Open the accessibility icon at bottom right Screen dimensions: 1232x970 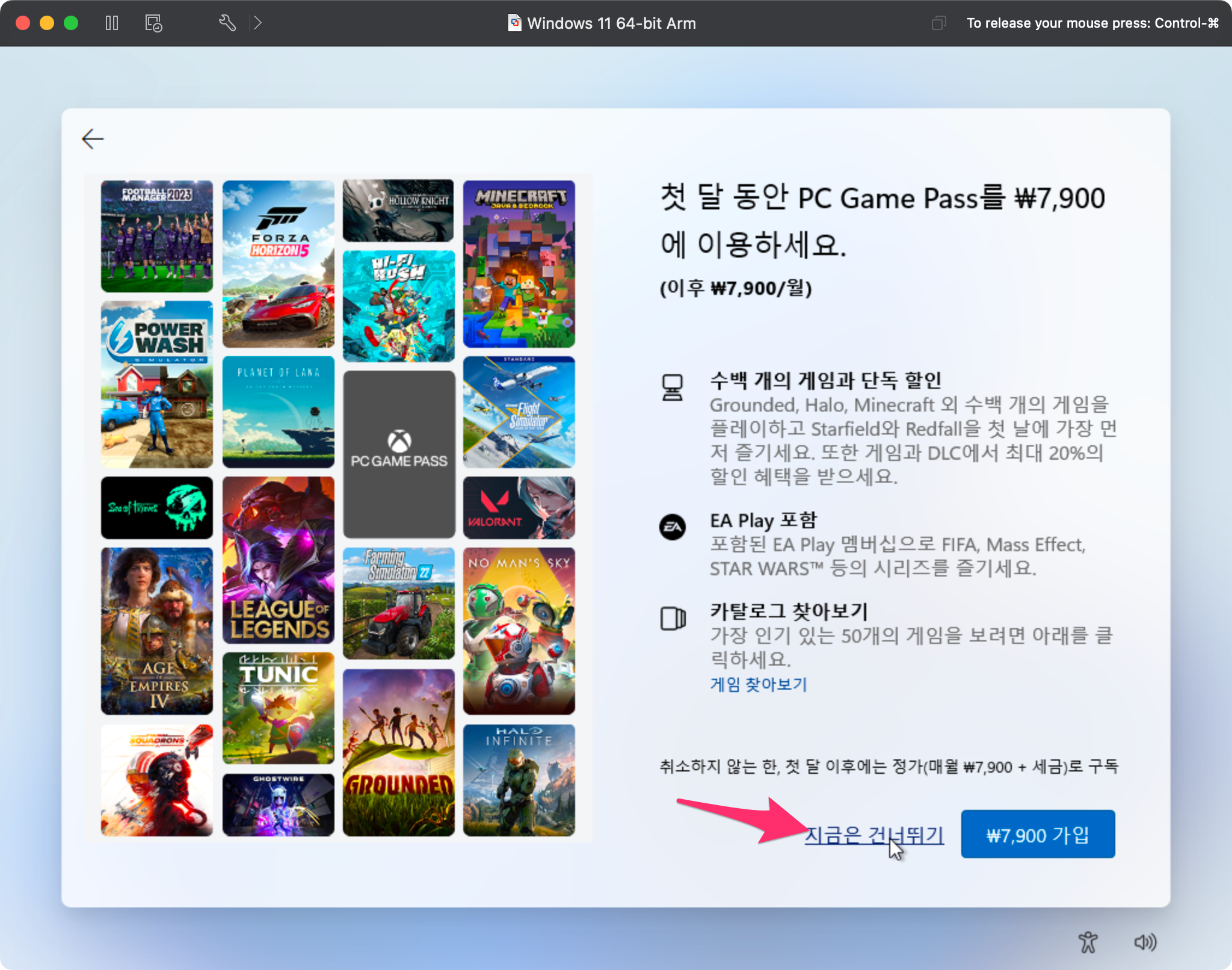tap(1088, 942)
